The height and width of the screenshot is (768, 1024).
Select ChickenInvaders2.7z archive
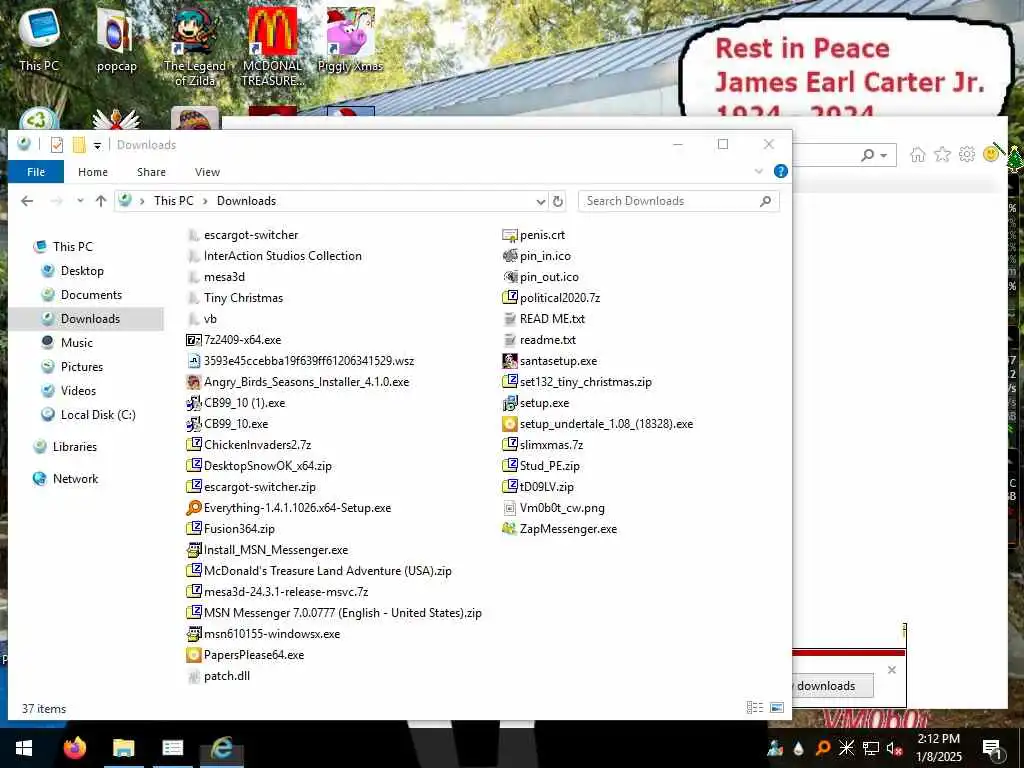click(x=257, y=445)
